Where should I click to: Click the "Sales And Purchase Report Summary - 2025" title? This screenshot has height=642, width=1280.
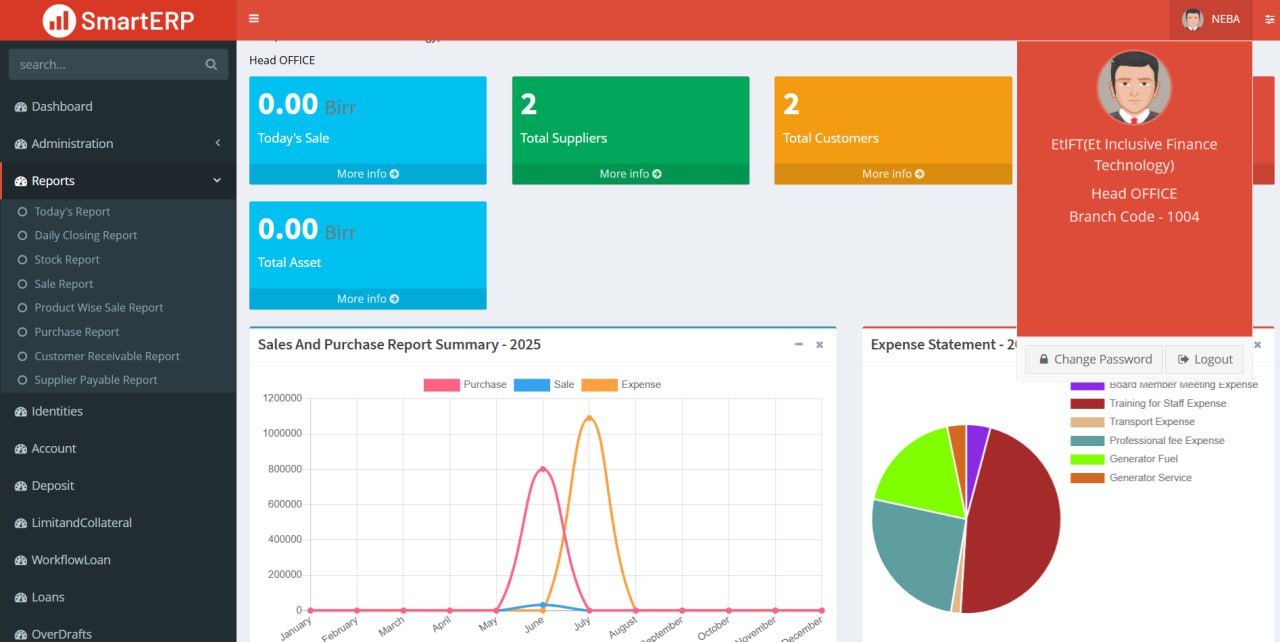click(x=399, y=345)
